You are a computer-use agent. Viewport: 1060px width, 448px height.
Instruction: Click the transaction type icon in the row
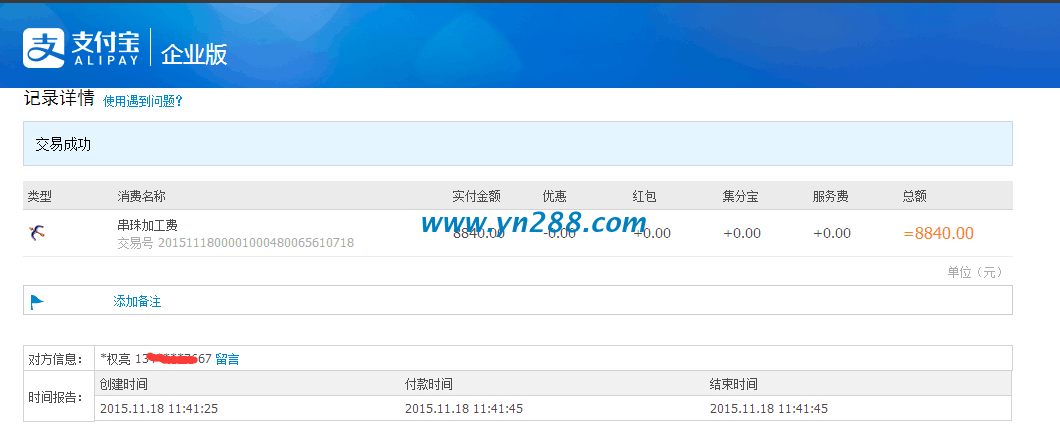point(37,233)
